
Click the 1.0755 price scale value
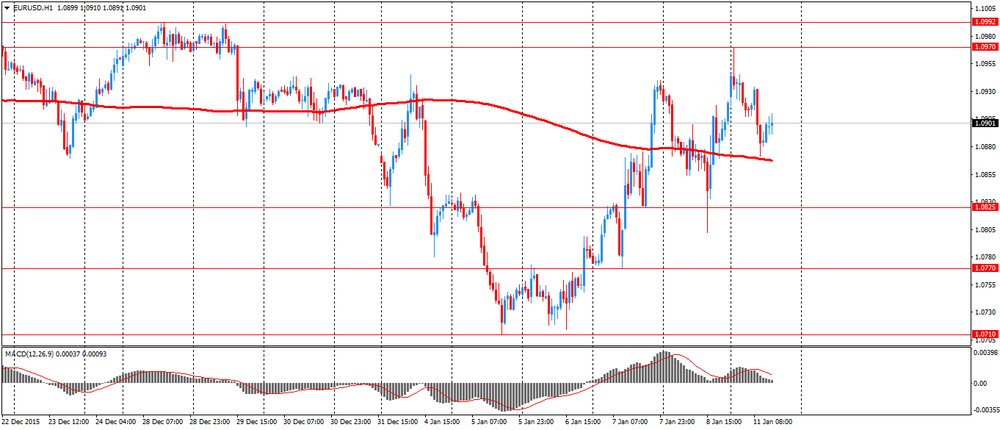[983, 285]
